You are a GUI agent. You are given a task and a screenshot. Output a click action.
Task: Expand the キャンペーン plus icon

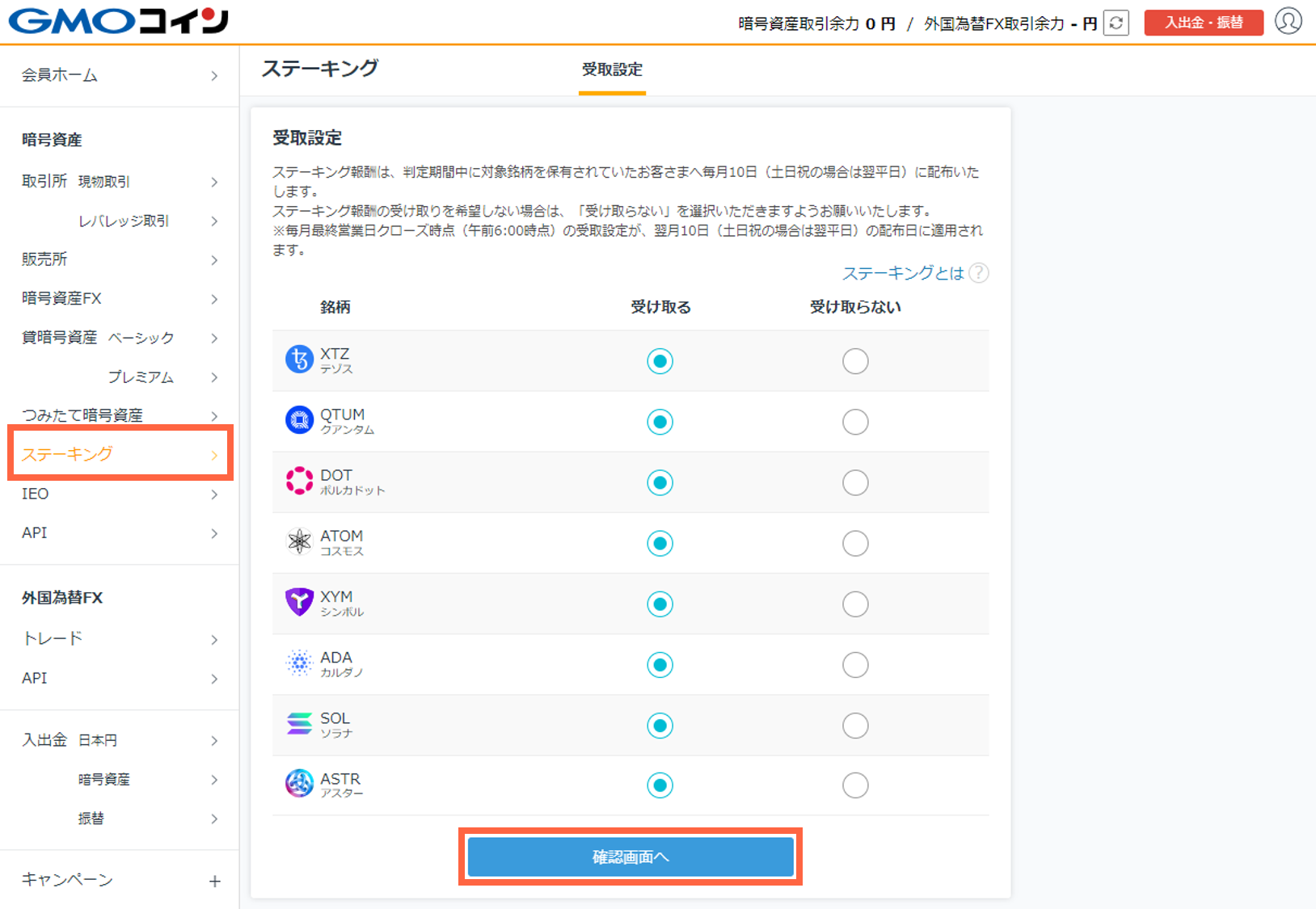tap(214, 881)
